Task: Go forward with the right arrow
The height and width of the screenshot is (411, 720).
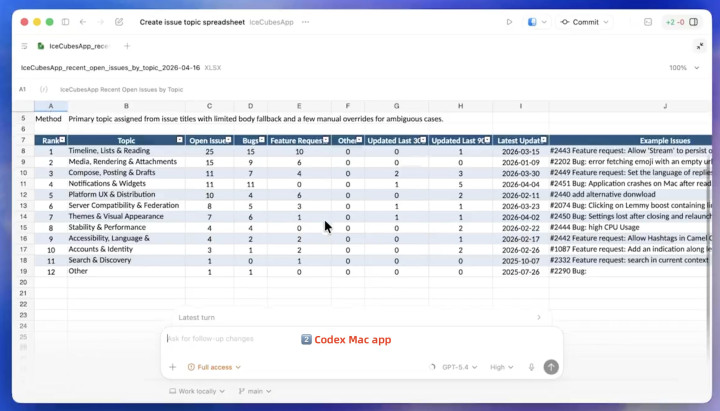Action: 101,22
